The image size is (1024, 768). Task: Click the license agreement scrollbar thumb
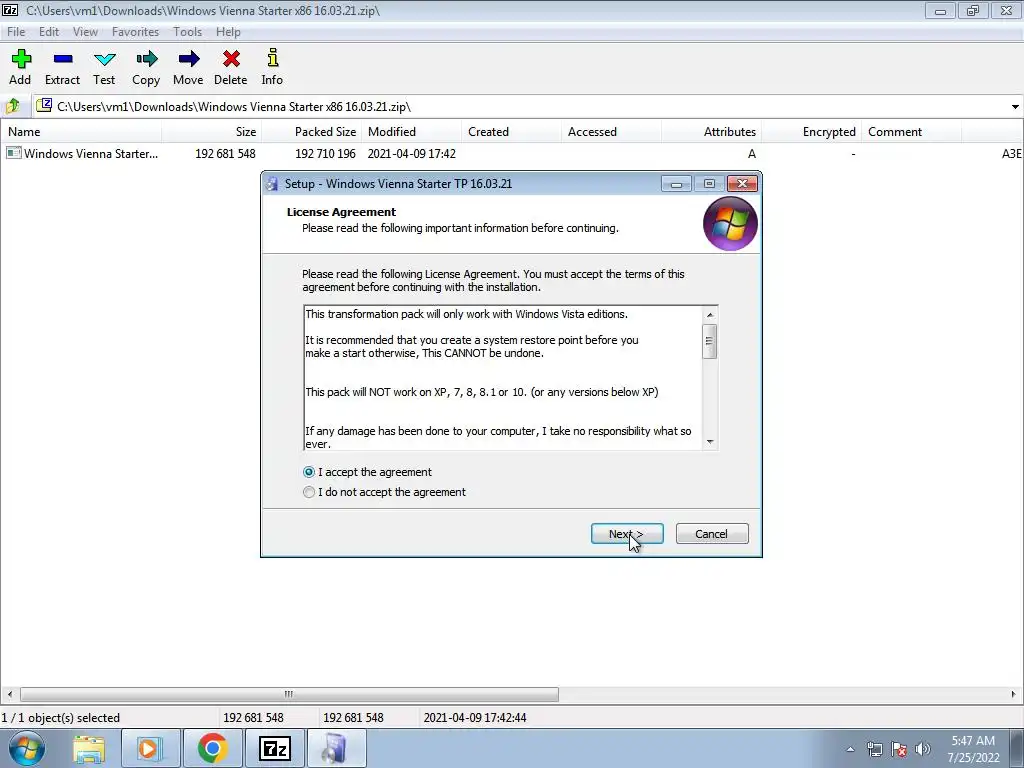click(x=710, y=341)
